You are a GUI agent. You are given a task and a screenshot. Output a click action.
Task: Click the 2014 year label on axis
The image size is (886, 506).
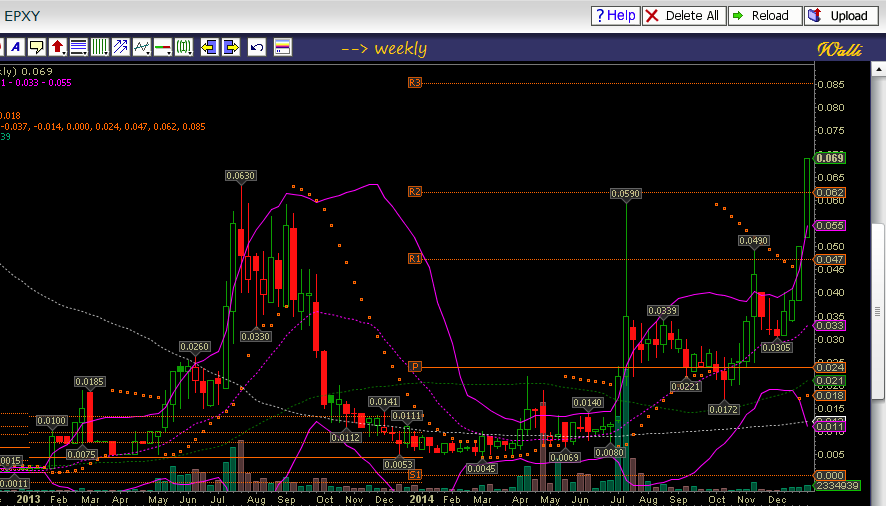click(x=422, y=499)
